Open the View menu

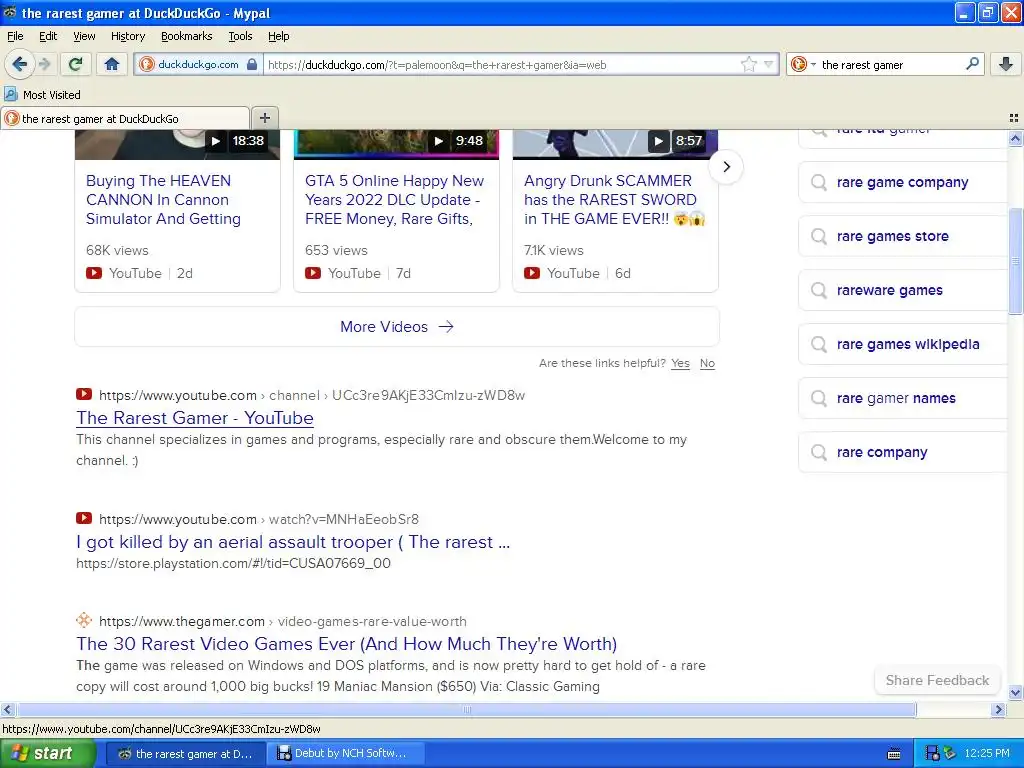pyautogui.click(x=84, y=36)
